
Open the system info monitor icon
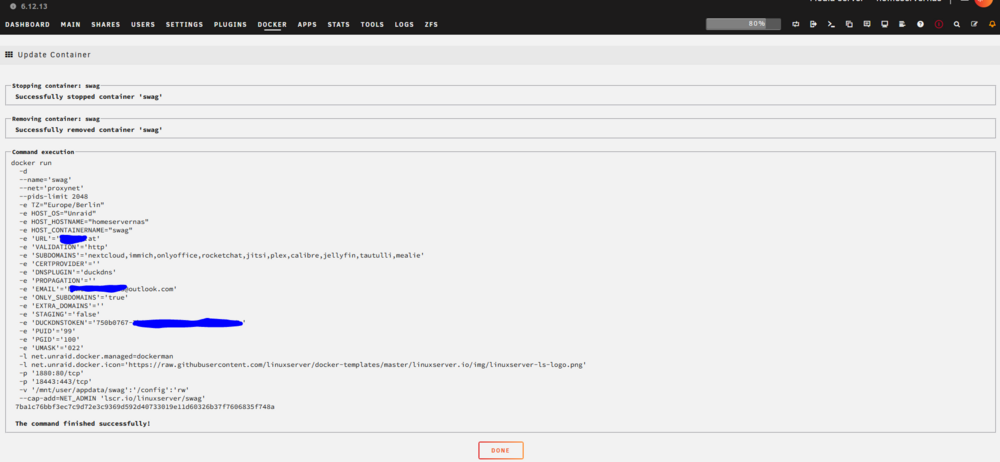point(885,24)
